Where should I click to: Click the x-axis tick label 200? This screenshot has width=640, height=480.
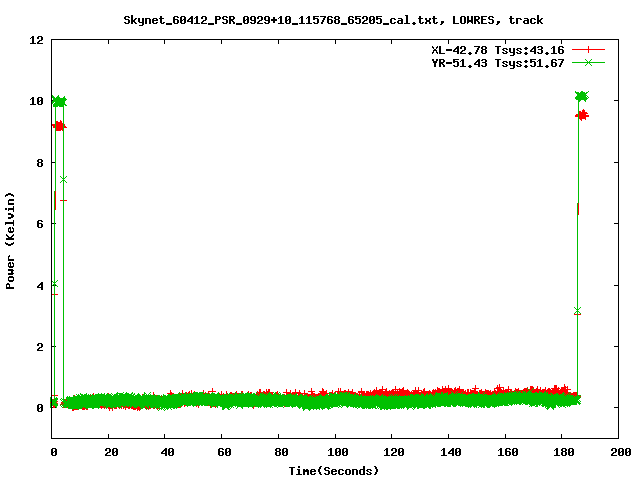[620, 452]
